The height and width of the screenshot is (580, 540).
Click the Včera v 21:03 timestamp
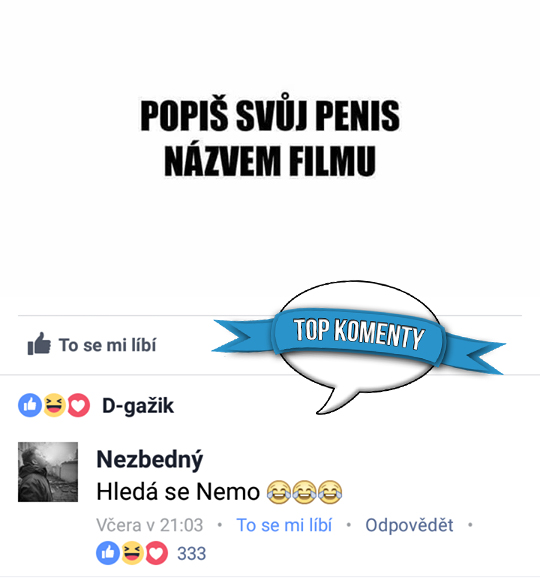point(150,525)
